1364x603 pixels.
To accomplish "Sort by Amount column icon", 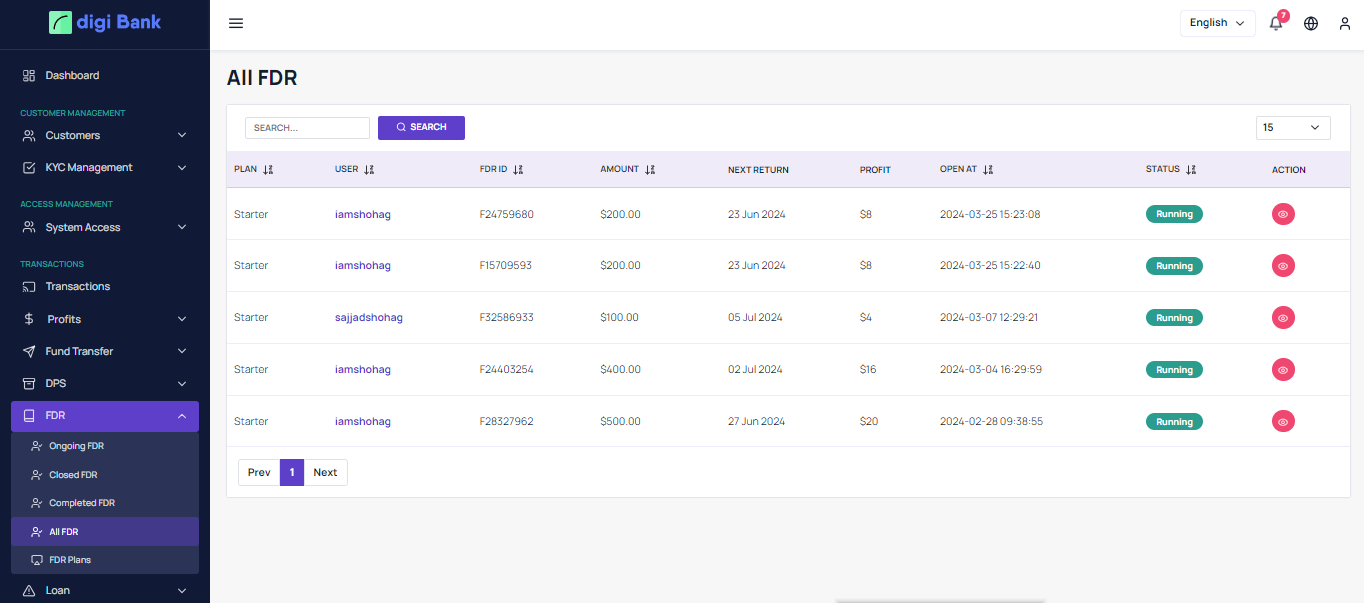I will (x=650, y=170).
